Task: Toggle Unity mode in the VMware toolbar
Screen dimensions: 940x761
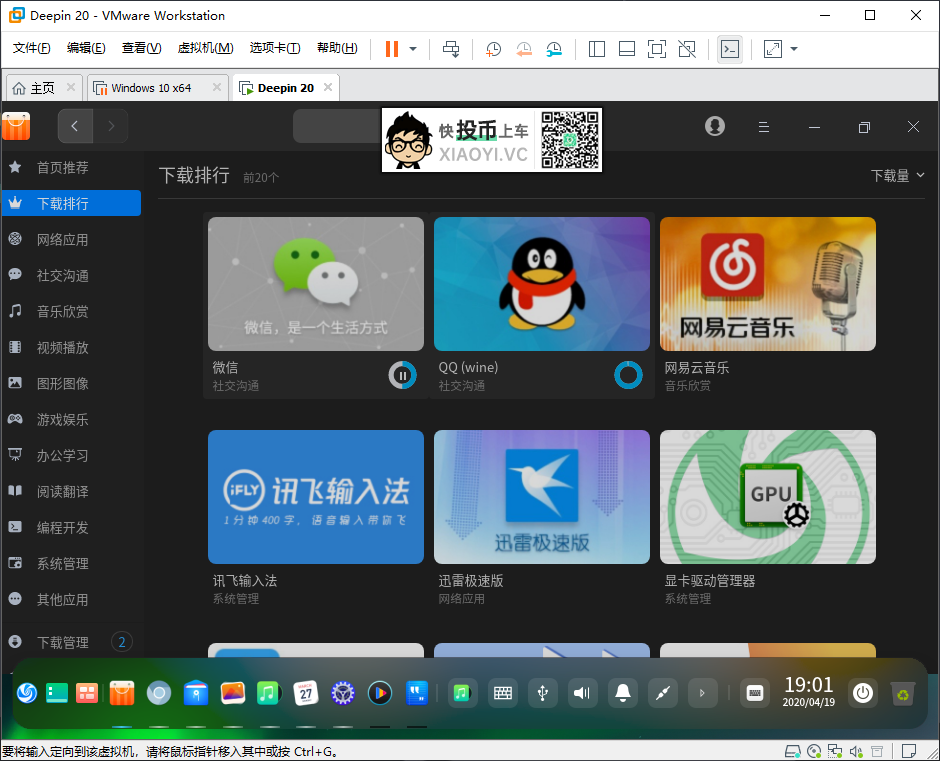Action: click(x=686, y=48)
